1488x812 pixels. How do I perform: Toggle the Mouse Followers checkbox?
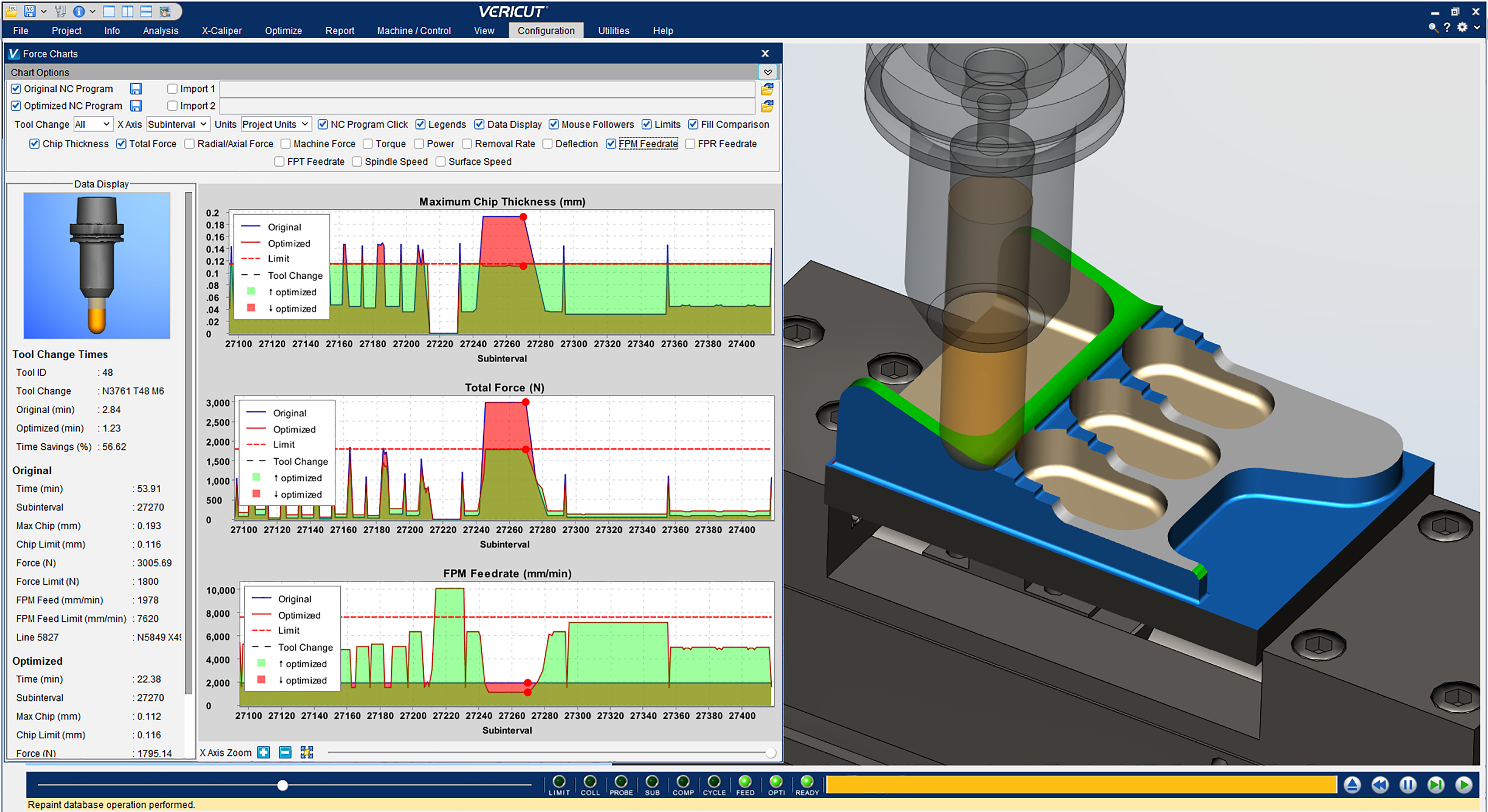(554, 124)
